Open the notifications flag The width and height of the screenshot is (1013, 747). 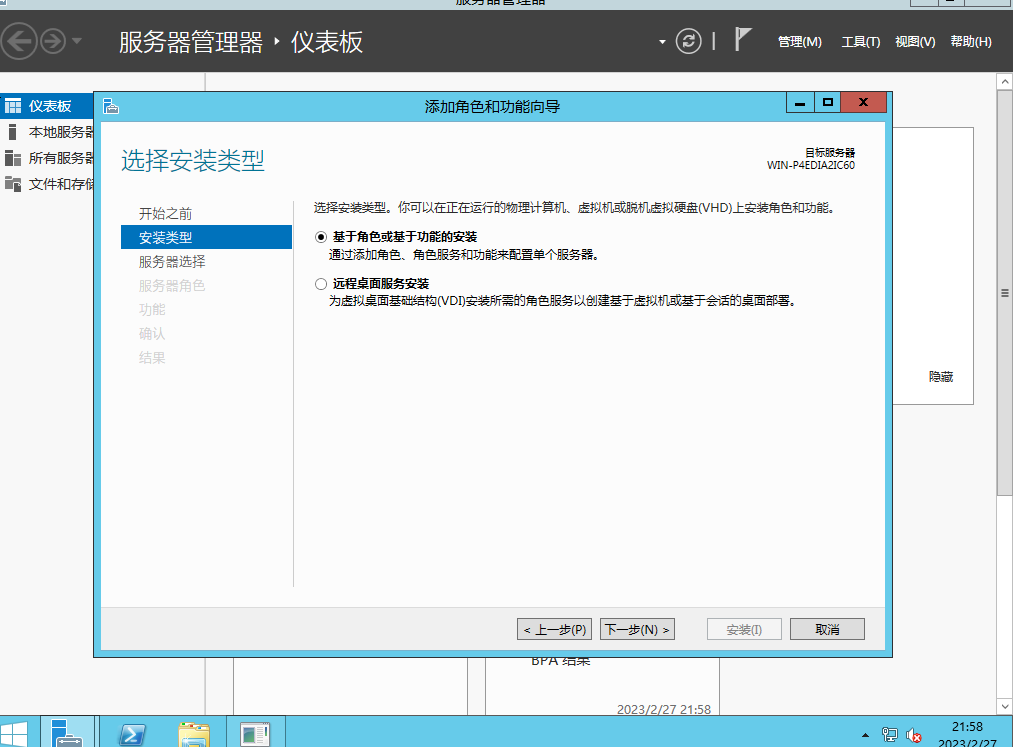742,39
